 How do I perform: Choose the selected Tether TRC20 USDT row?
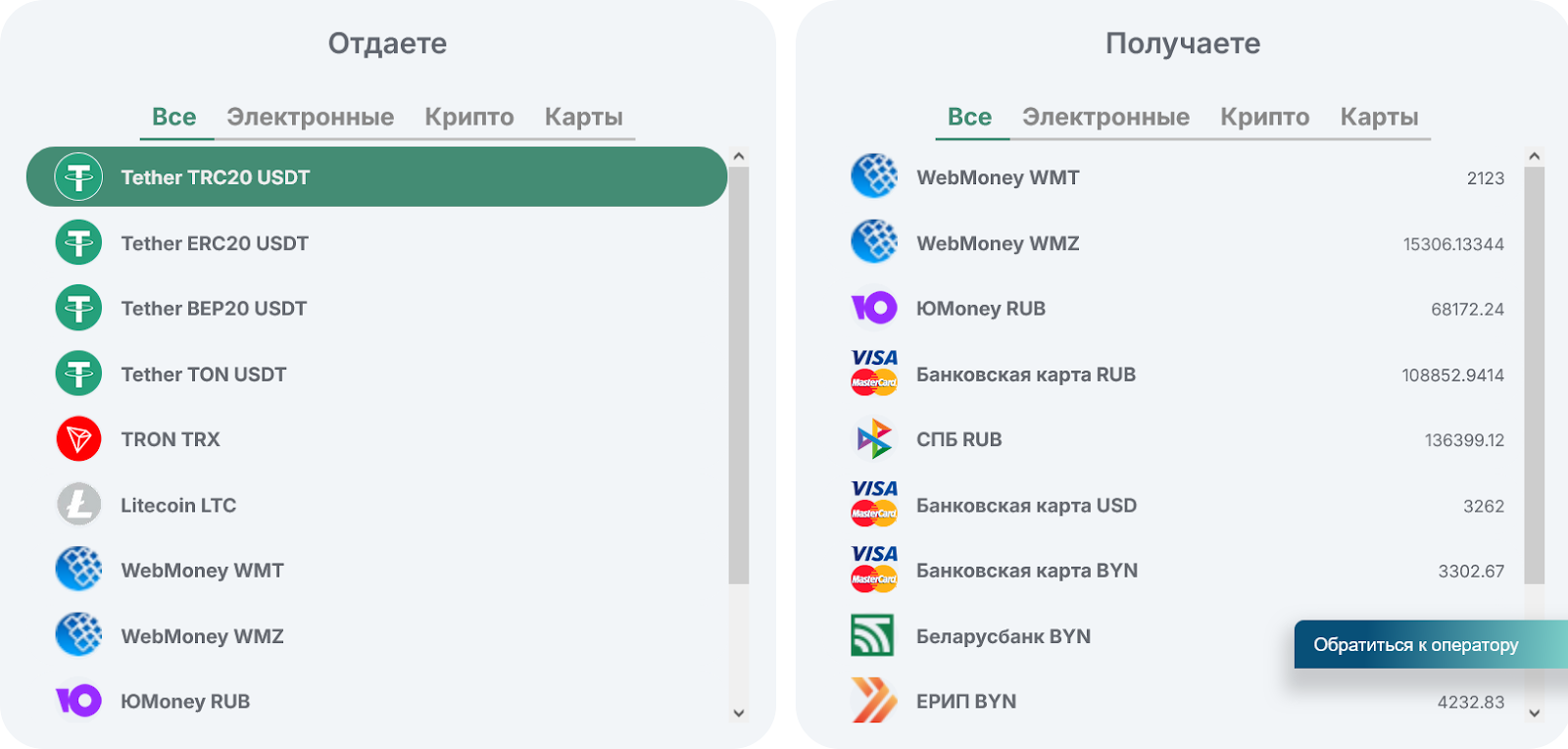point(376,177)
